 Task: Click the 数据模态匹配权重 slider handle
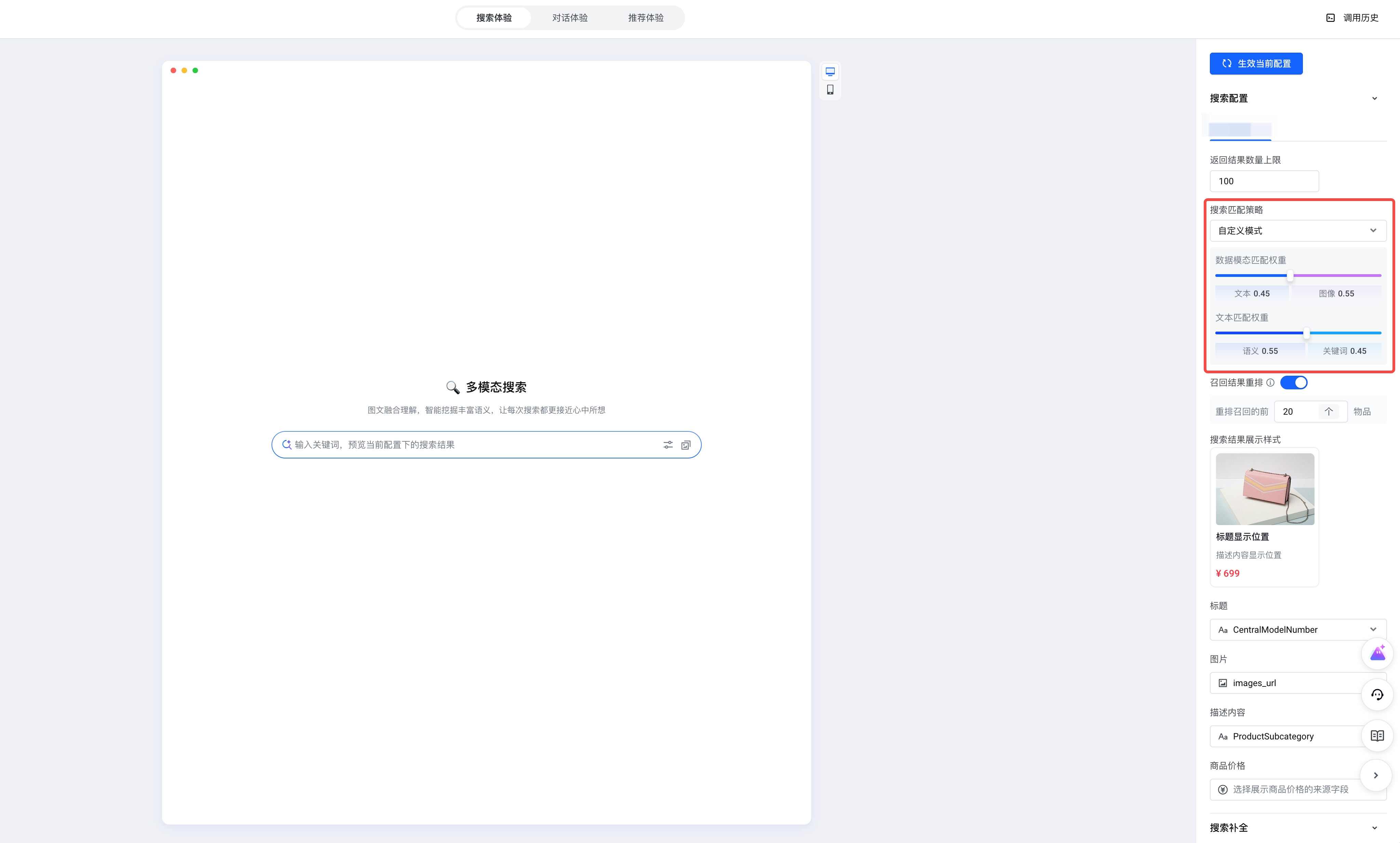click(1290, 276)
